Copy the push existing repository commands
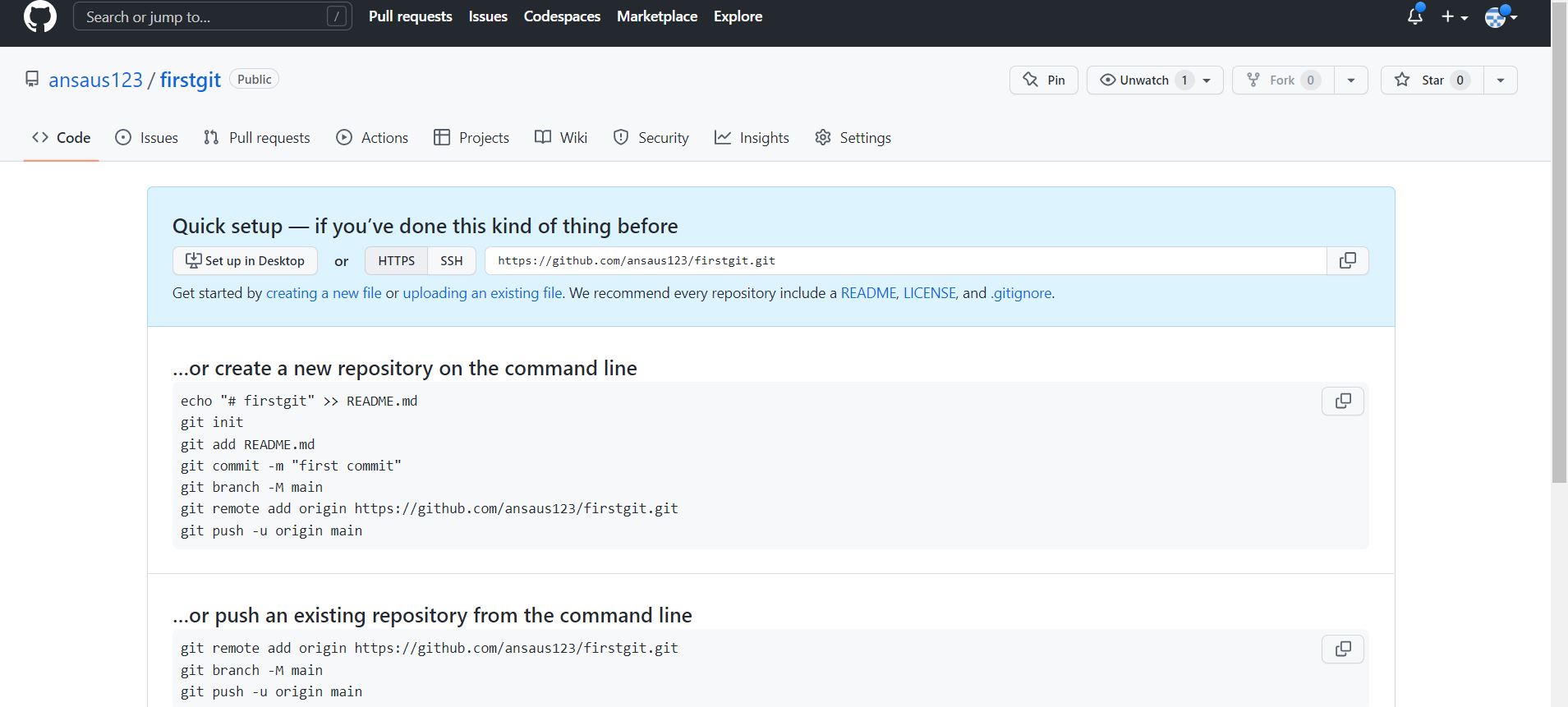This screenshot has height=707, width=1568. tap(1343, 649)
